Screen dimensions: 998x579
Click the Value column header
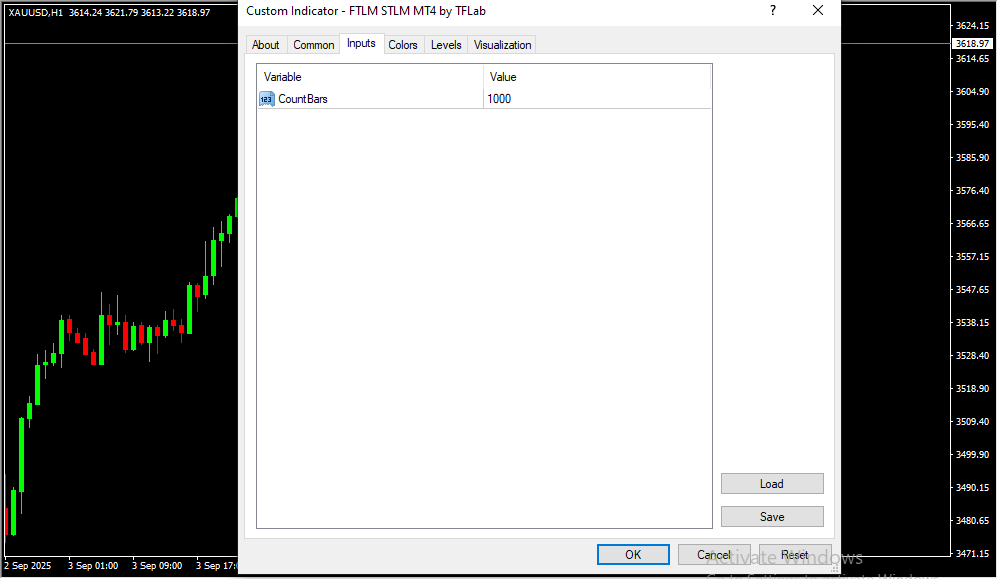pyautogui.click(x=597, y=77)
